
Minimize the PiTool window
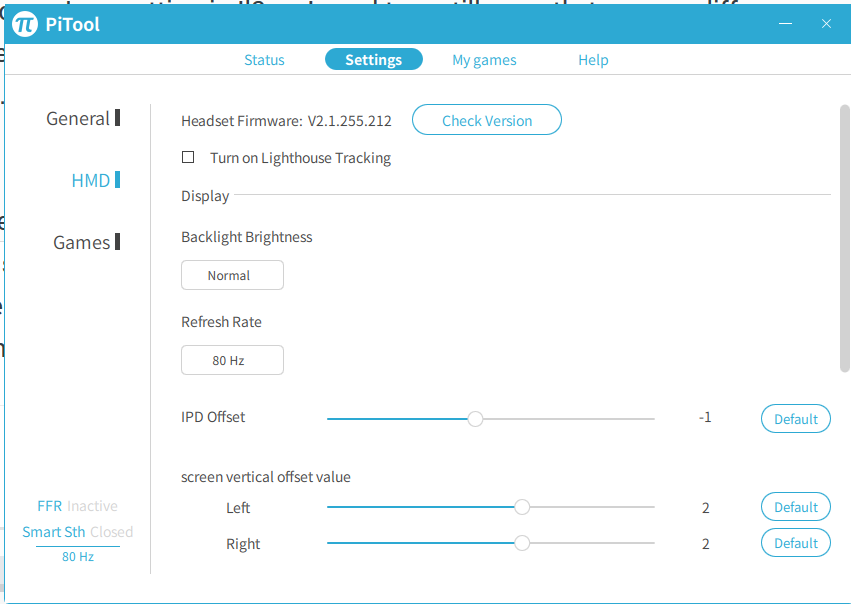(787, 23)
